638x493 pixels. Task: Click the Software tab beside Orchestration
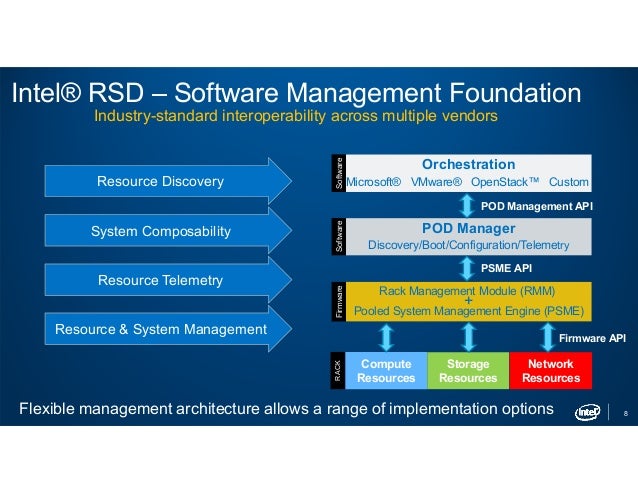[339, 173]
